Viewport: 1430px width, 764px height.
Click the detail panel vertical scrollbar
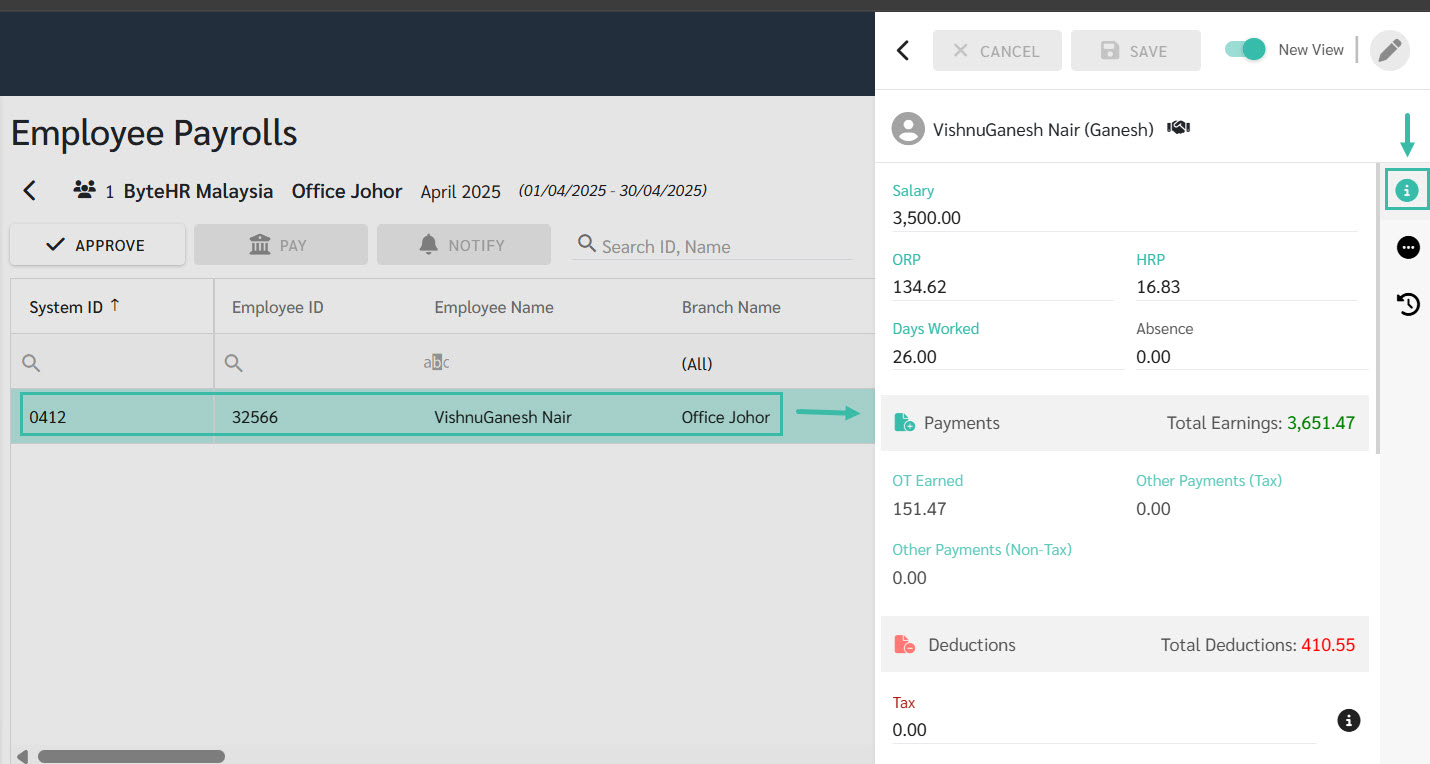(x=1378, y=308)
